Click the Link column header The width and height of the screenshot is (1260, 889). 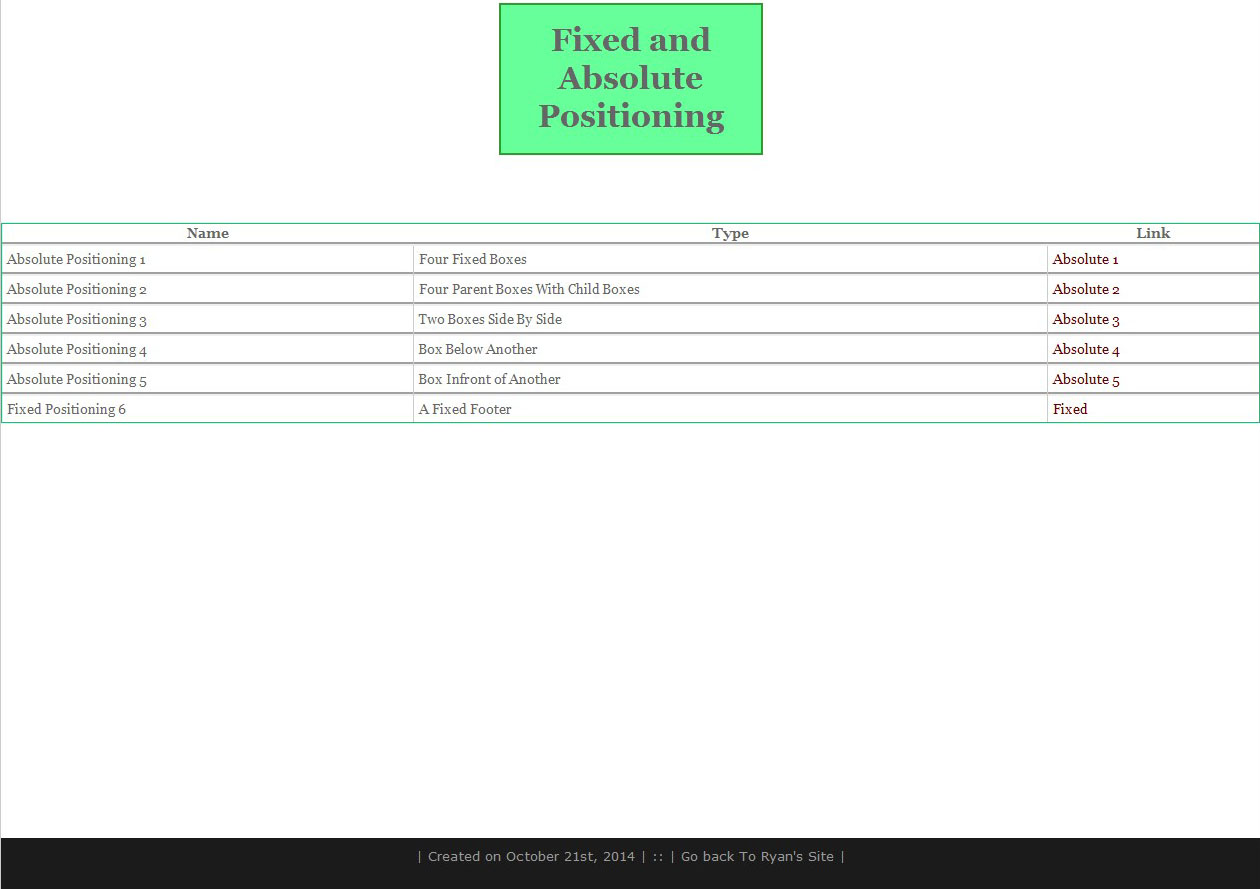tap(1152, 233)
